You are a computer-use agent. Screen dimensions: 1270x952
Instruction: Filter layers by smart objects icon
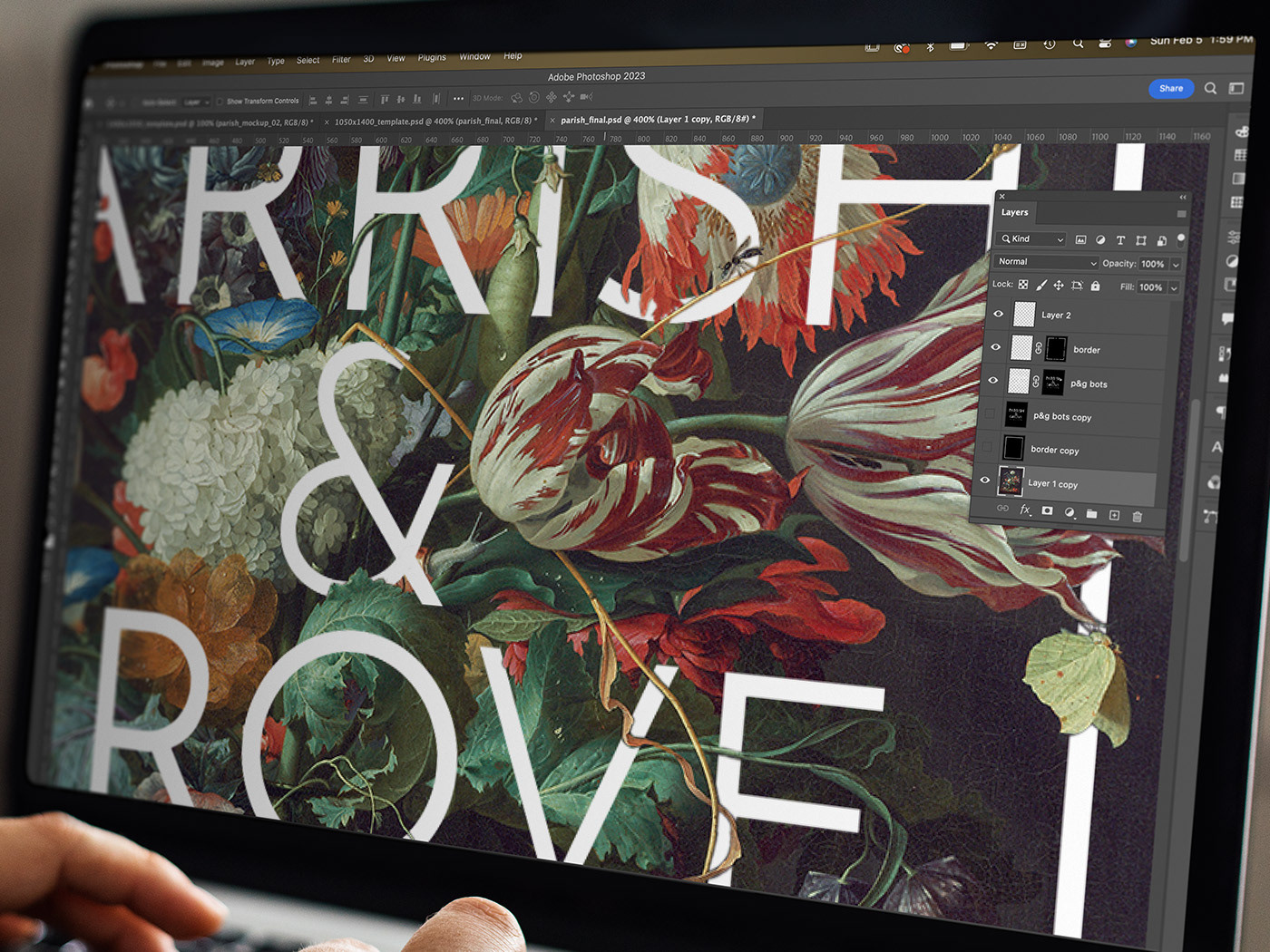pyautogui.click(x=1161, y=240)
